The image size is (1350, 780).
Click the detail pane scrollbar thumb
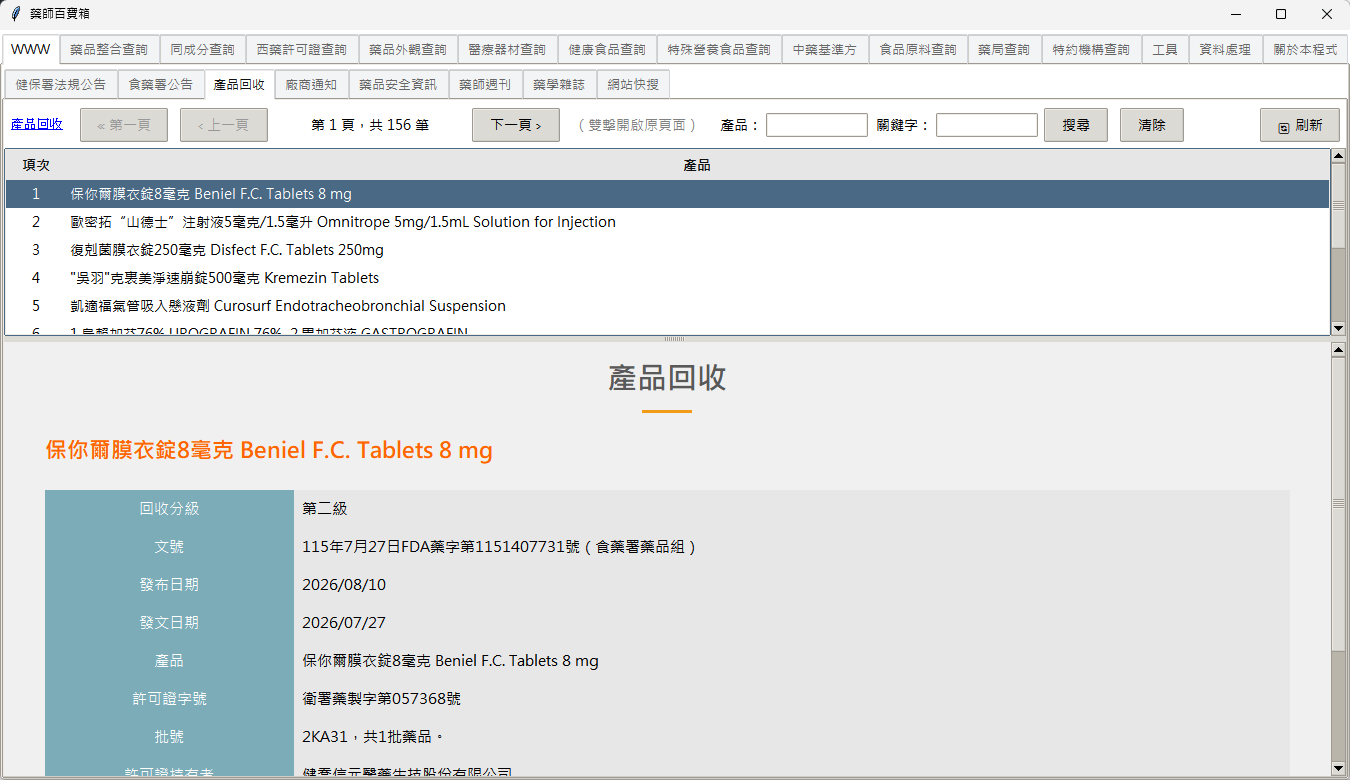pyautogui.click(x=1338, y=503)
